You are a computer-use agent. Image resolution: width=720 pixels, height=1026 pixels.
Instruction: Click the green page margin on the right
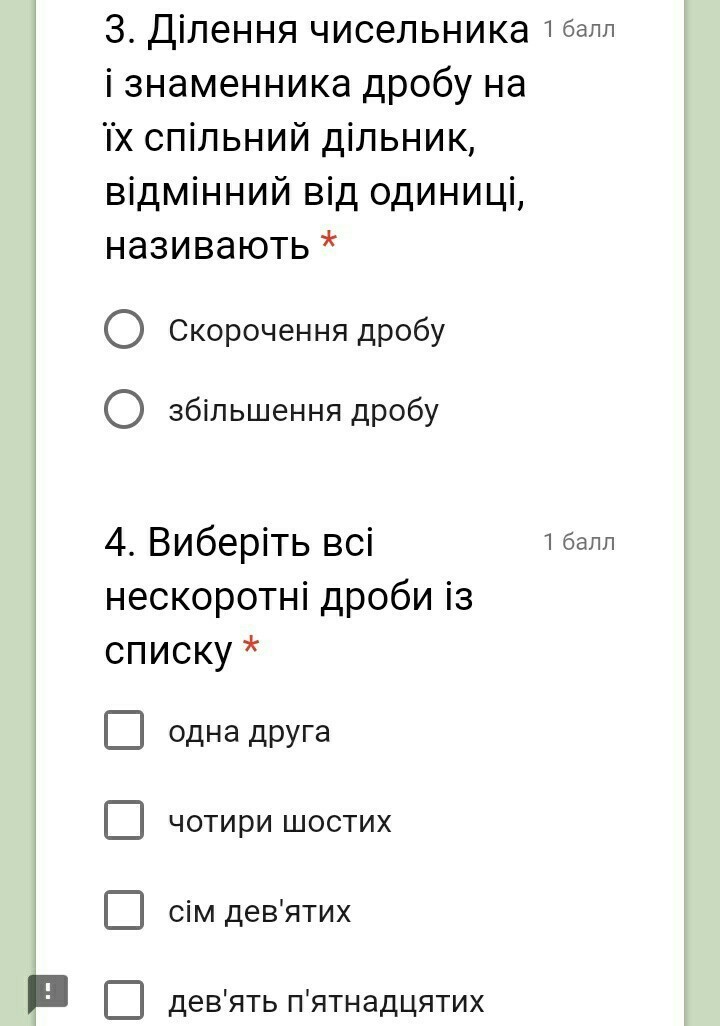[x=702, y=500]
